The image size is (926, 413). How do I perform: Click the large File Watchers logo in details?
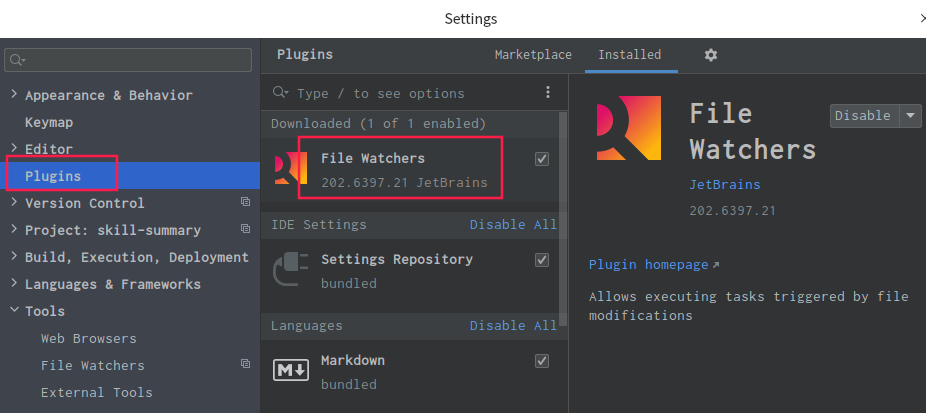[x=629, y=128]
